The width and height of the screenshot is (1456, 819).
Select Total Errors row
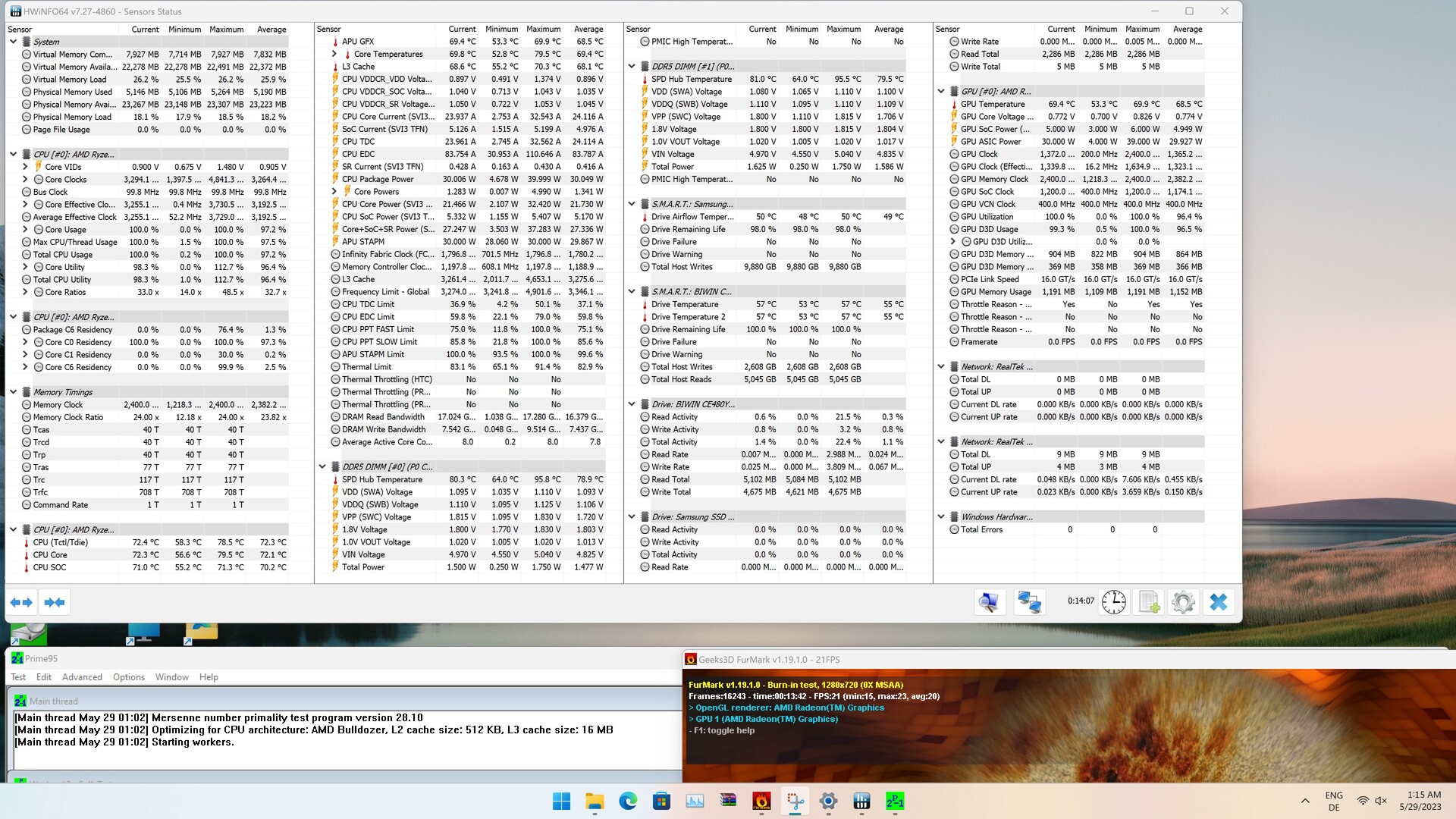1076,529
